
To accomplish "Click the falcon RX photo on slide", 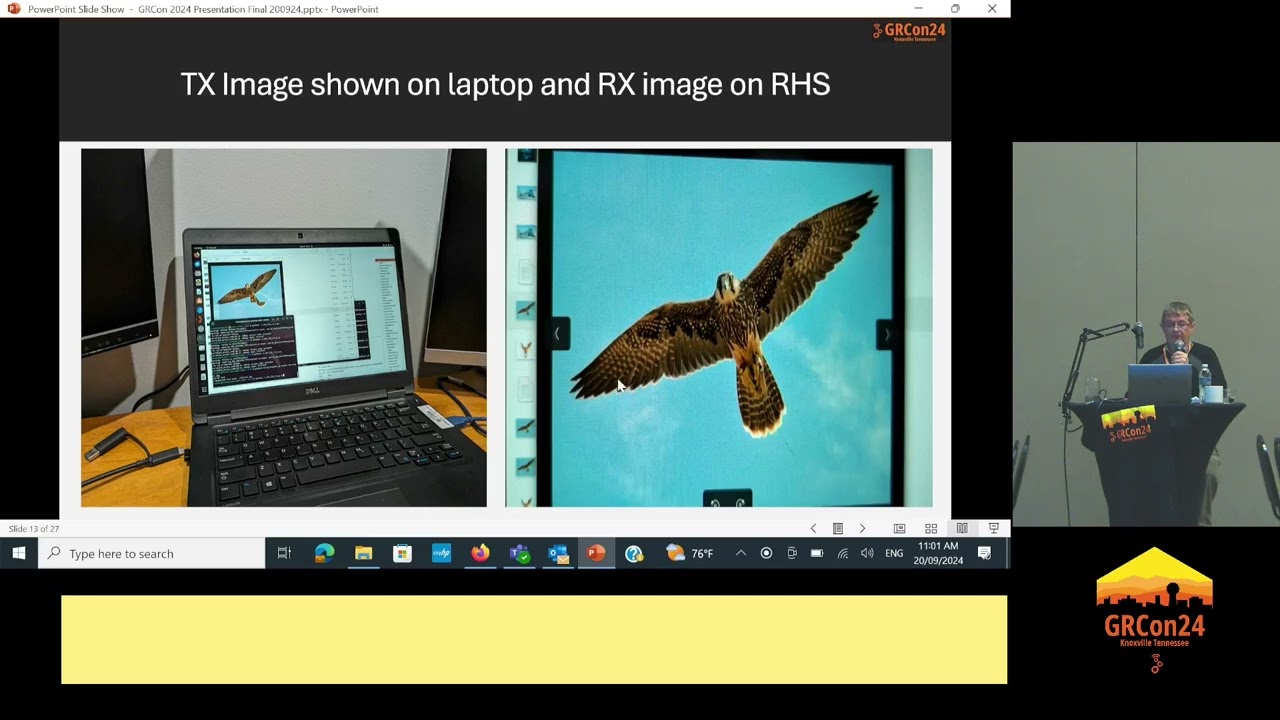I will [x=719, y=328].
